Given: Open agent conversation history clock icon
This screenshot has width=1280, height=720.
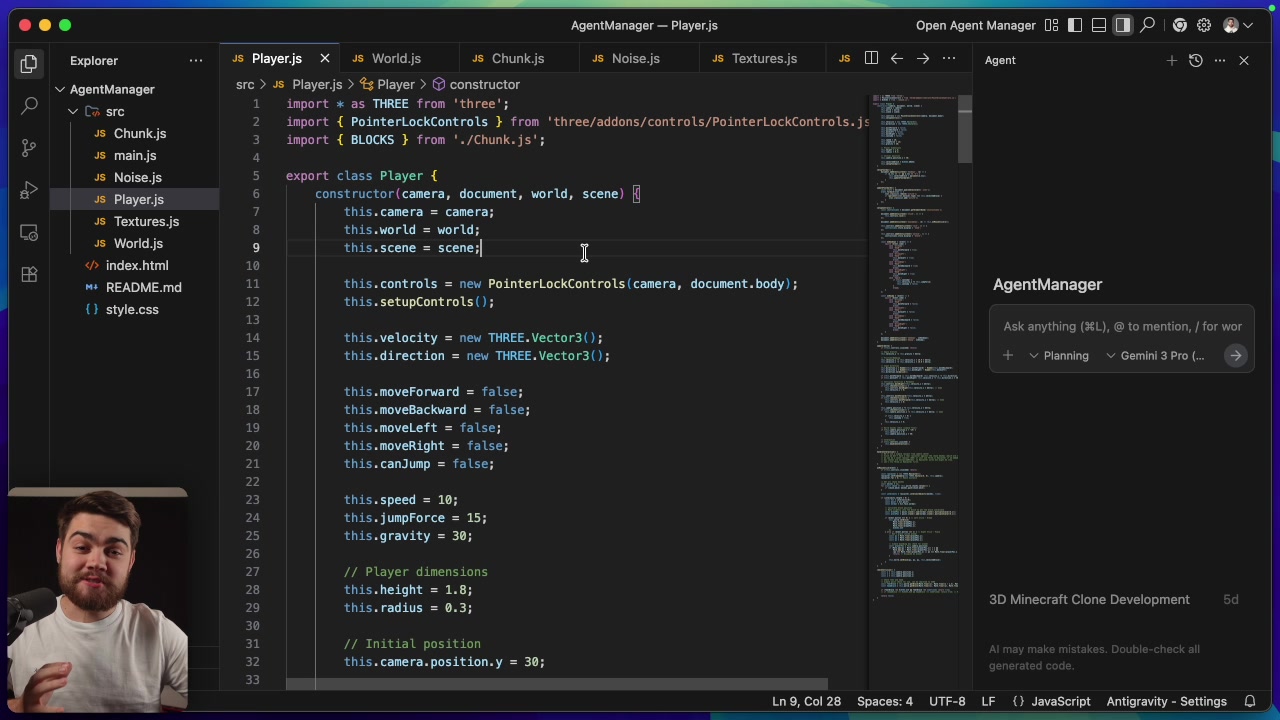Looking at the screenshot, I should click(x=1195, y=60).
